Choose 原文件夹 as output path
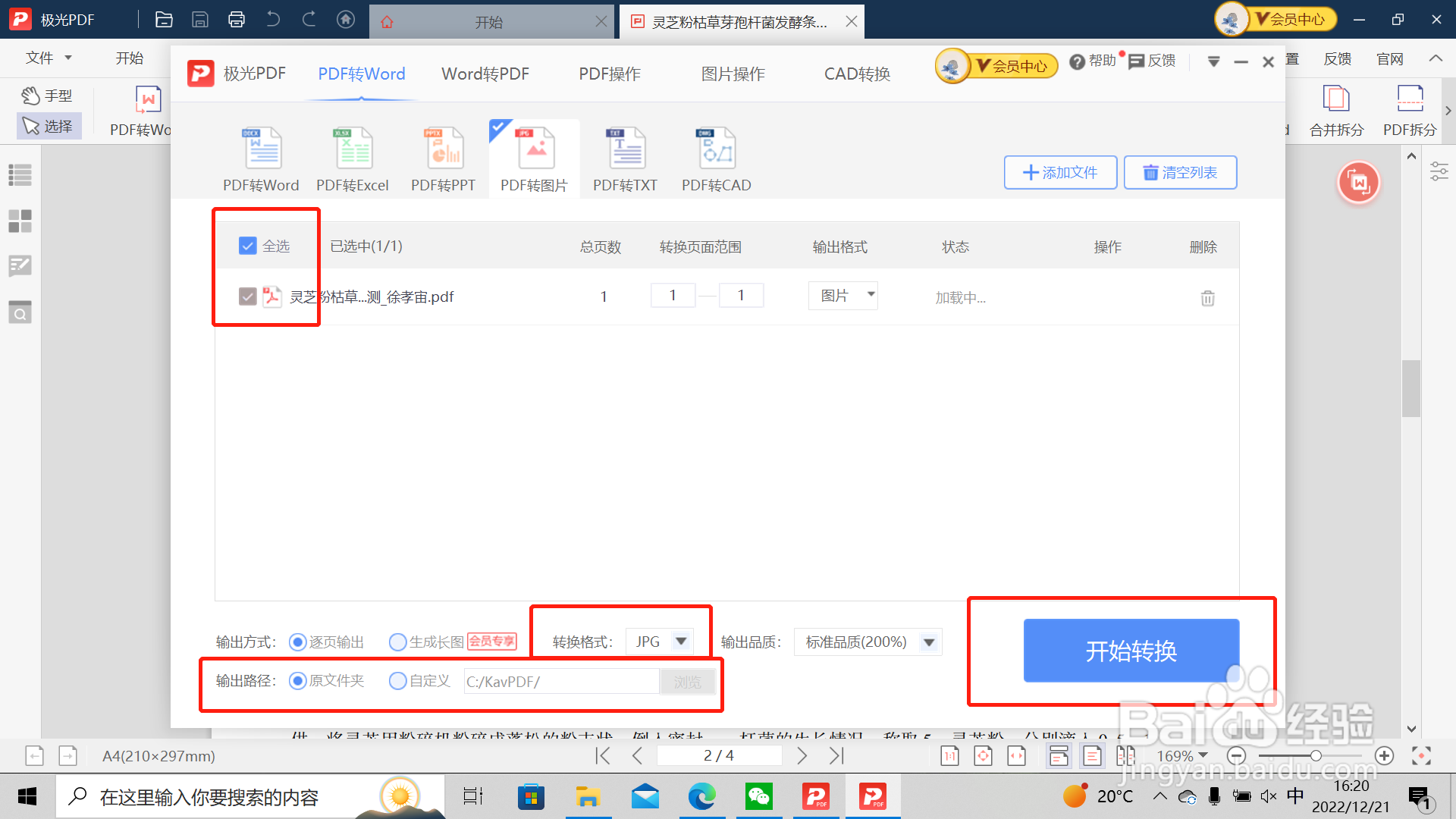This screenshot has width=1456, height=819. tap(298, 681)
